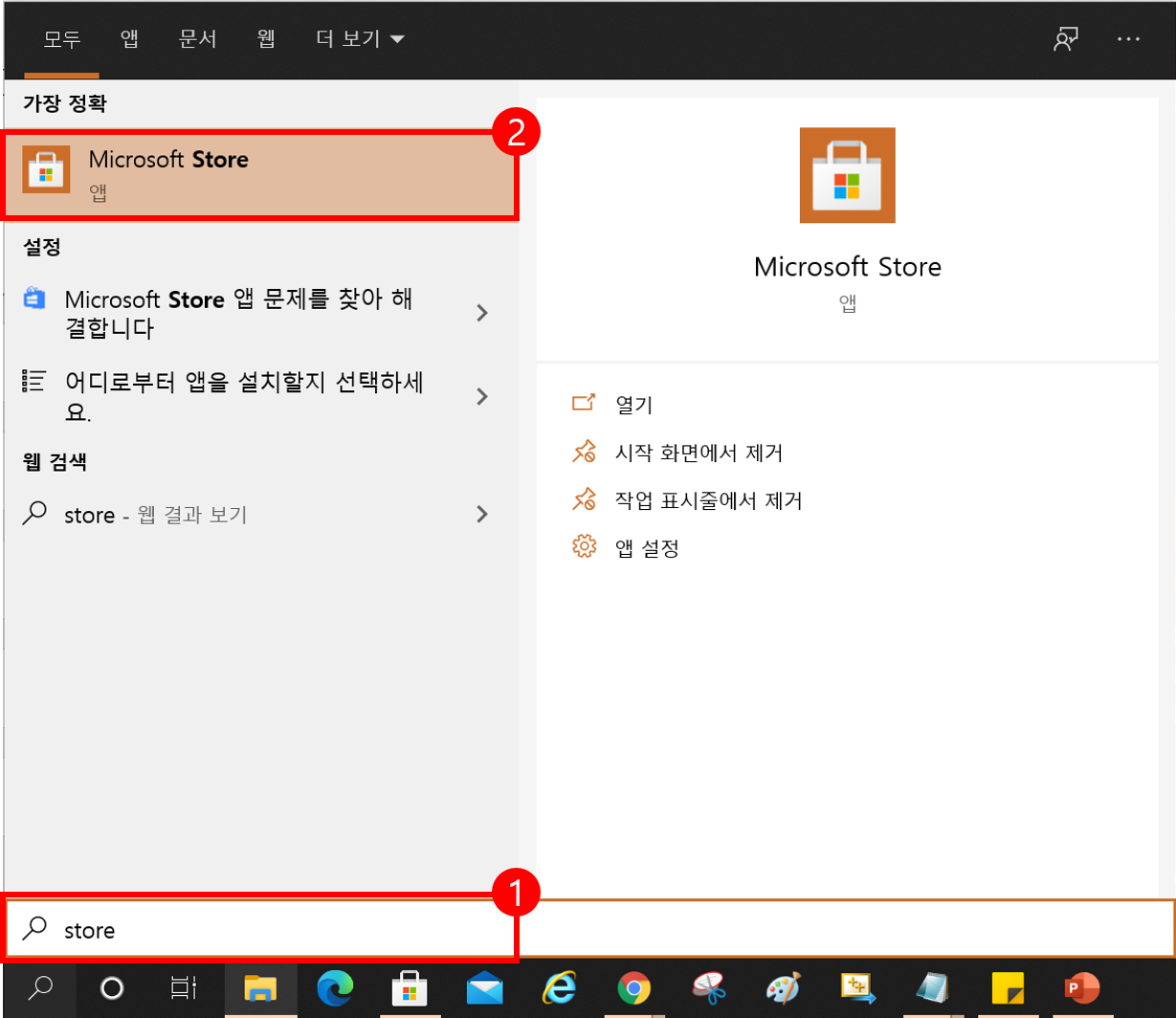Open File Explorer from taskbar
1176x1018 pixels.
tap(261, 988)
